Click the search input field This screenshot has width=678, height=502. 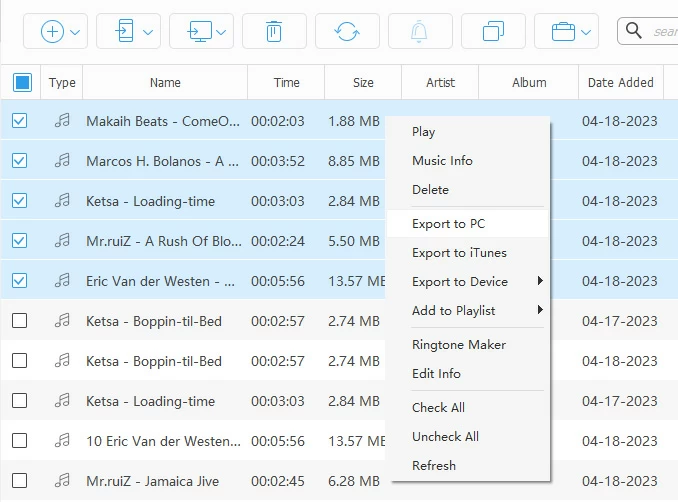[663, 31]
